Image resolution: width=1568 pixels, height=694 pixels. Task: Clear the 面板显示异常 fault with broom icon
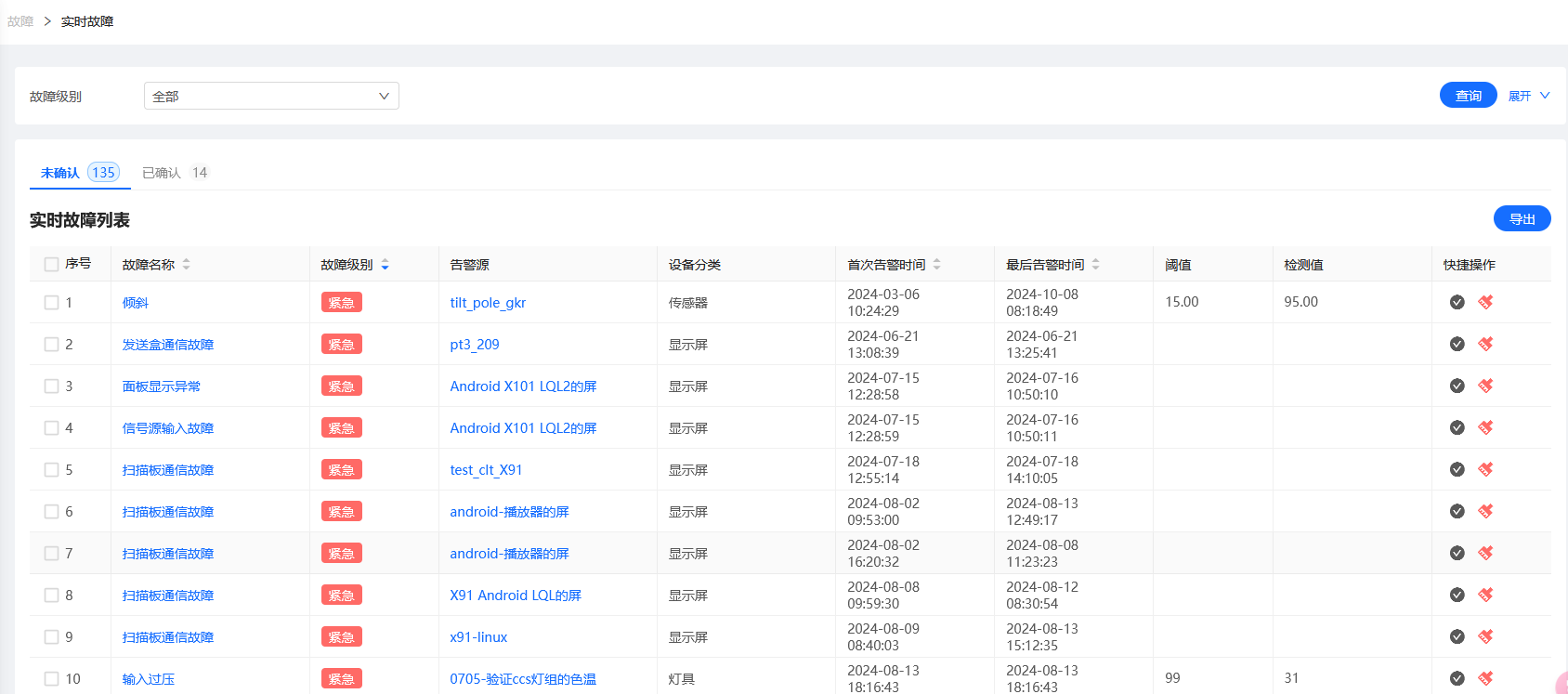pyautogui.click(x=1485, y=386)
